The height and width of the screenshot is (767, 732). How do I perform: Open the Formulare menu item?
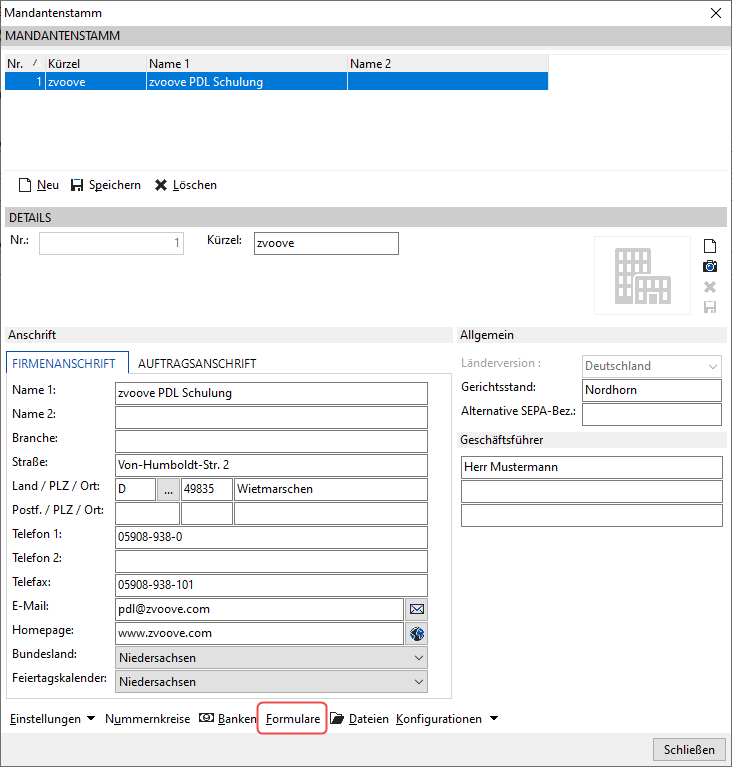pyautogui.click(x=293, y=719)
